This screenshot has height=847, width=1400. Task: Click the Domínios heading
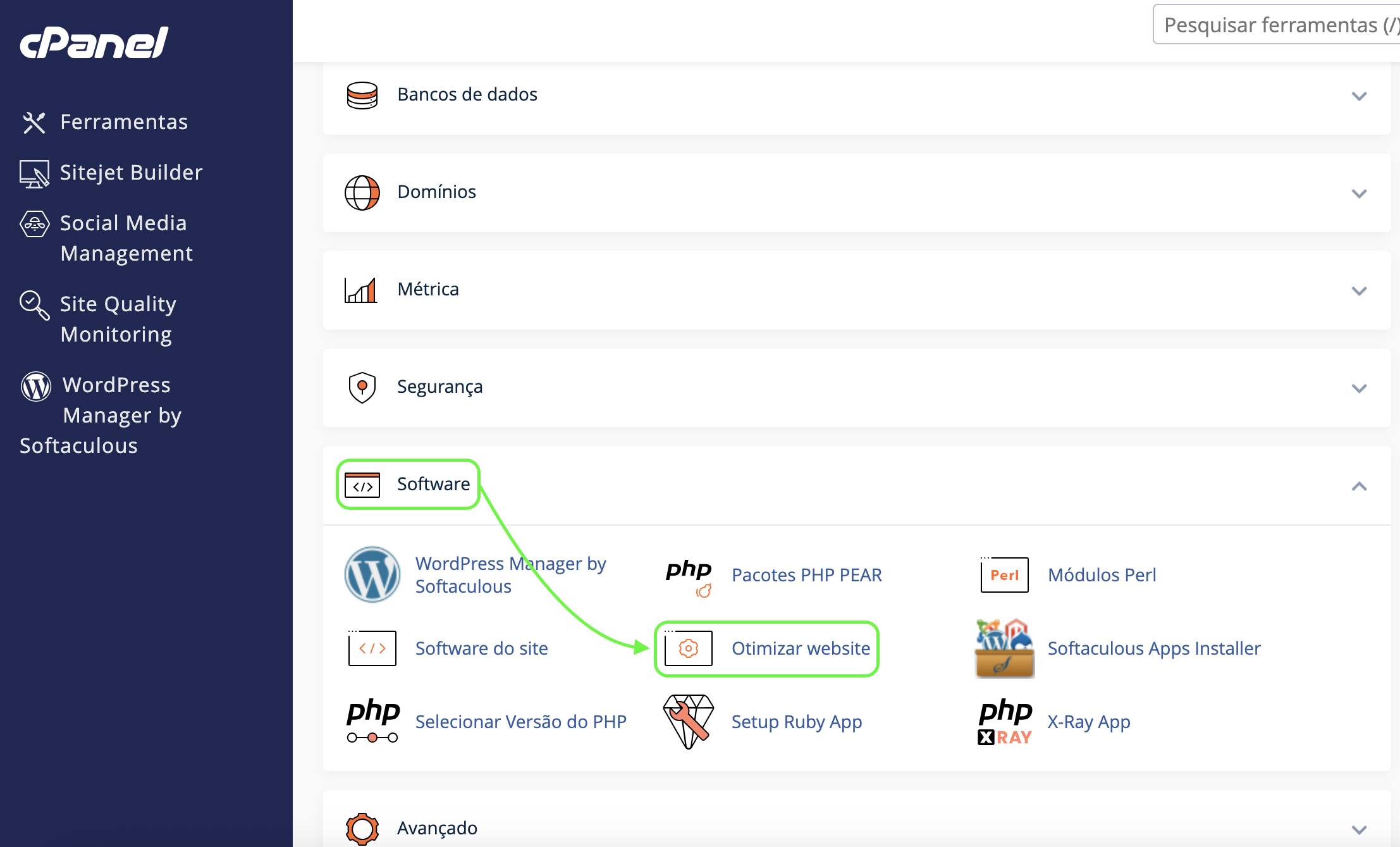[x=436, y=192]
